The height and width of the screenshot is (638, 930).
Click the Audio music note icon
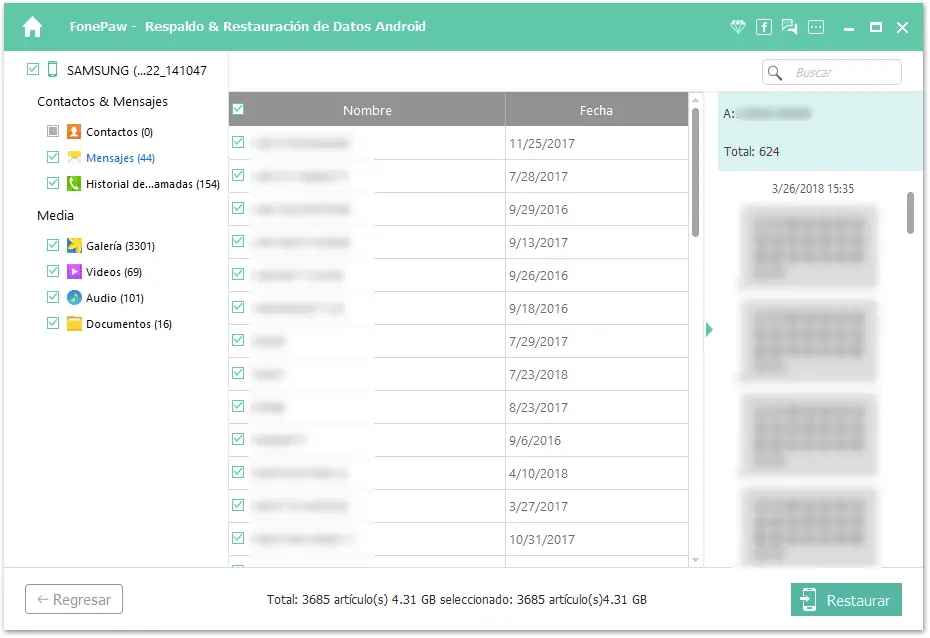[x=74, y=298]
